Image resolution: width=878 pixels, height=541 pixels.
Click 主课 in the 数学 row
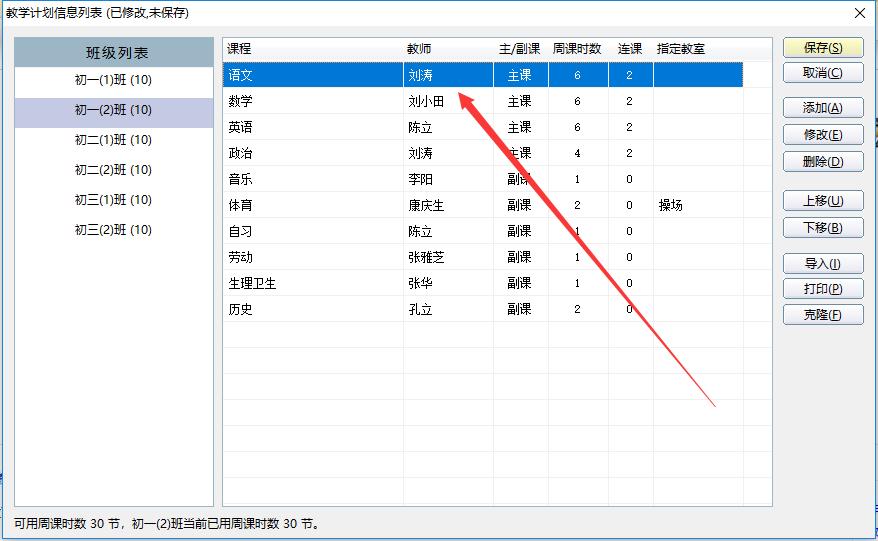point(519,101)
